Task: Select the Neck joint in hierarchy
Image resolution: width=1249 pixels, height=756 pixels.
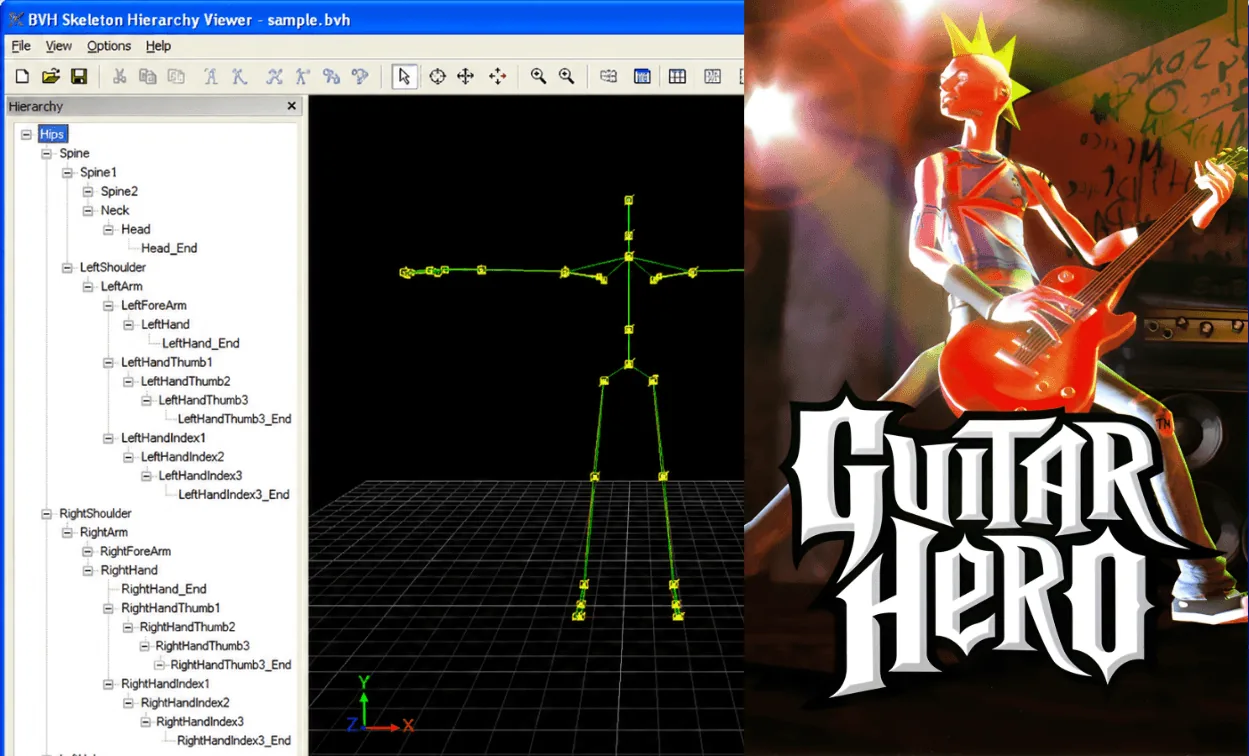Action: click(x=115, y=210)
